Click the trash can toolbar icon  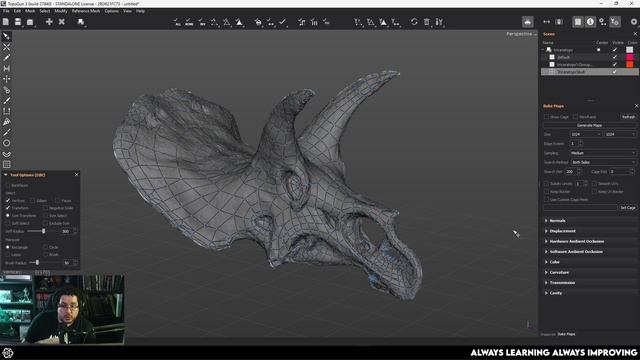tap(427, 22)
